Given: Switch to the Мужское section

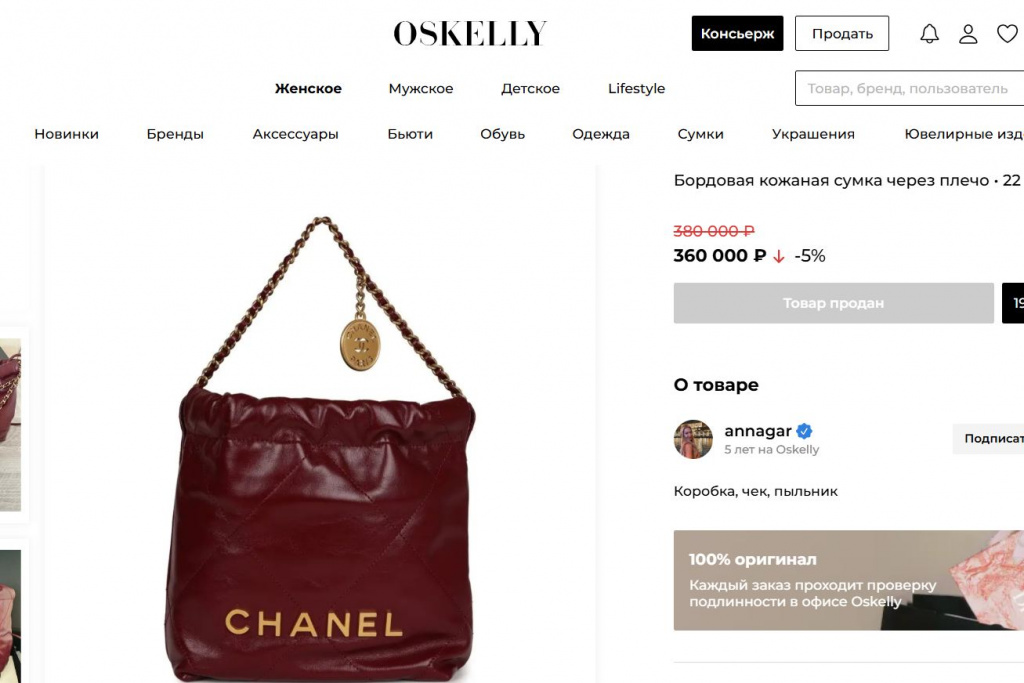Looking at the screenshot, I should click(421, 88).
